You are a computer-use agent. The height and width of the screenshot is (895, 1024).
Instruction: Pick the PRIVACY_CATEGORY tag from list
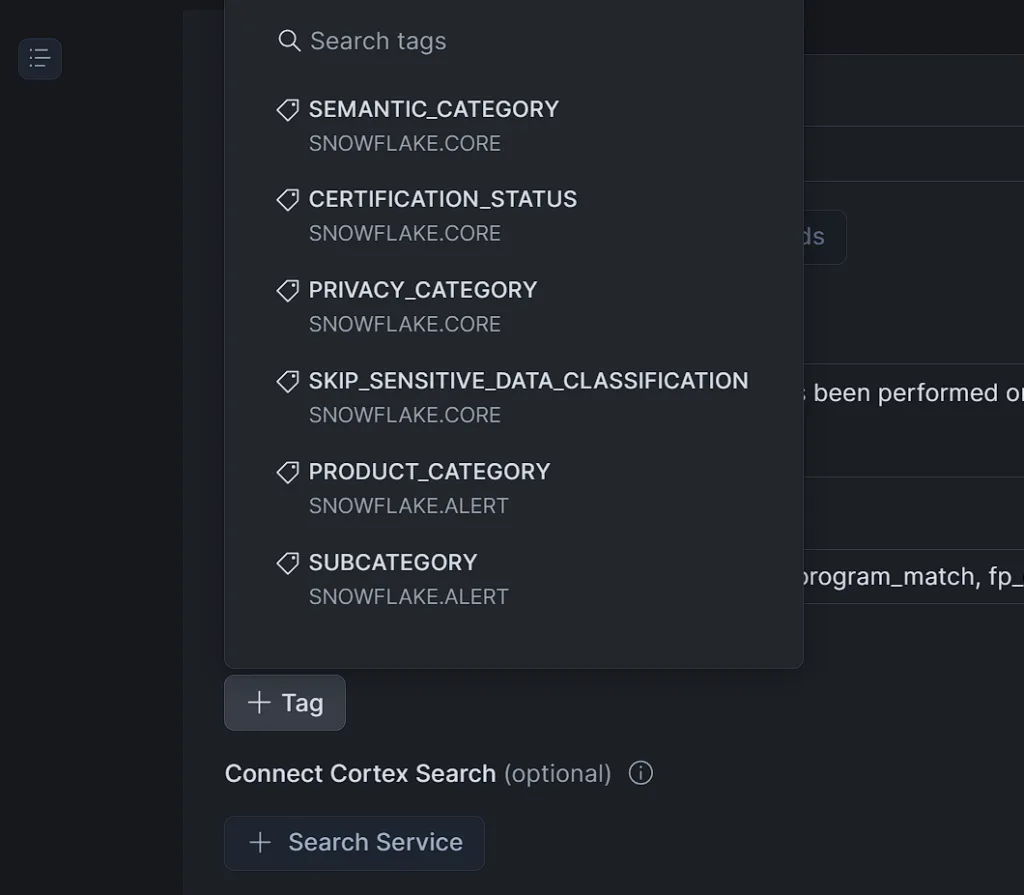(x=513, y=306)
